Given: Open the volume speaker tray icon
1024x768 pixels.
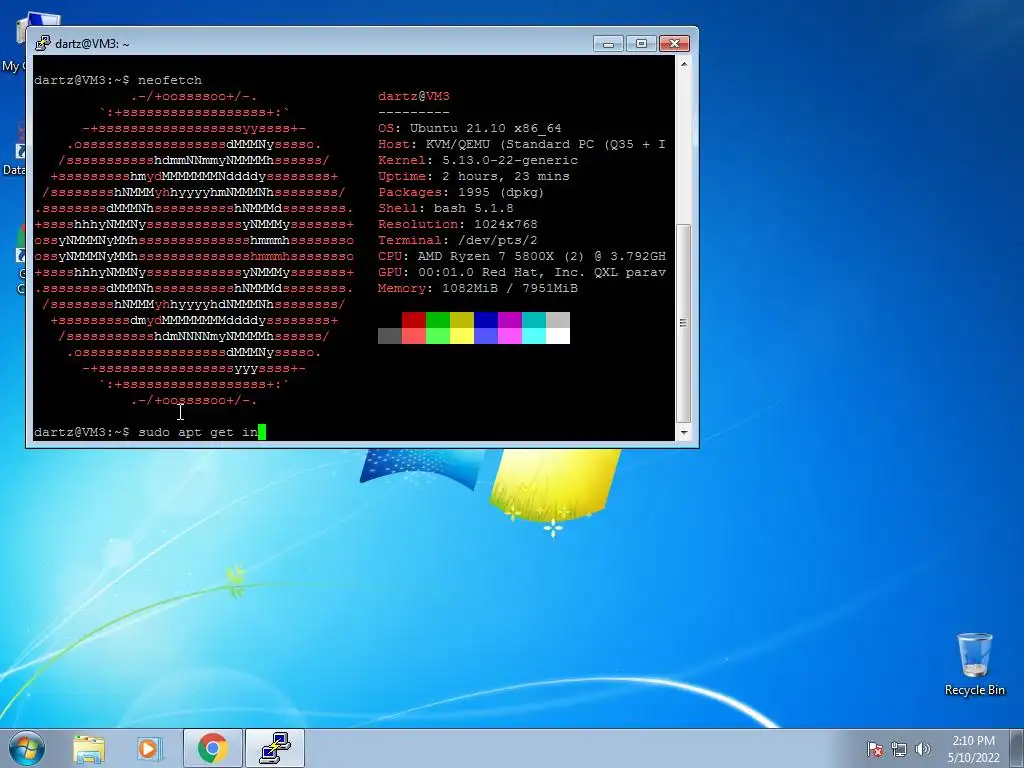Looking at the screenshot, I should tap(923, 749).
